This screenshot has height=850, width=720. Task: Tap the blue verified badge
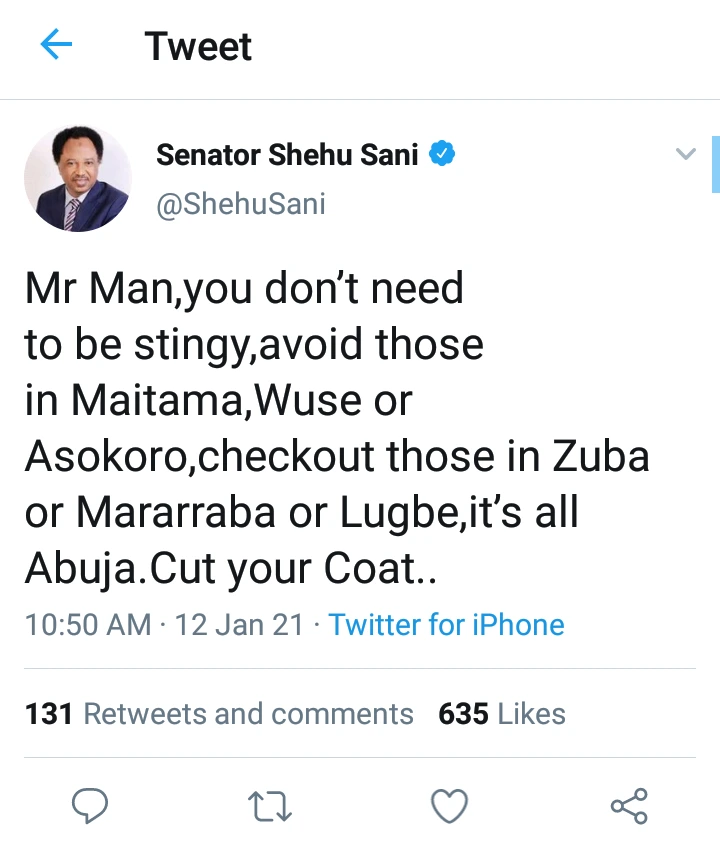pos(442,155)
